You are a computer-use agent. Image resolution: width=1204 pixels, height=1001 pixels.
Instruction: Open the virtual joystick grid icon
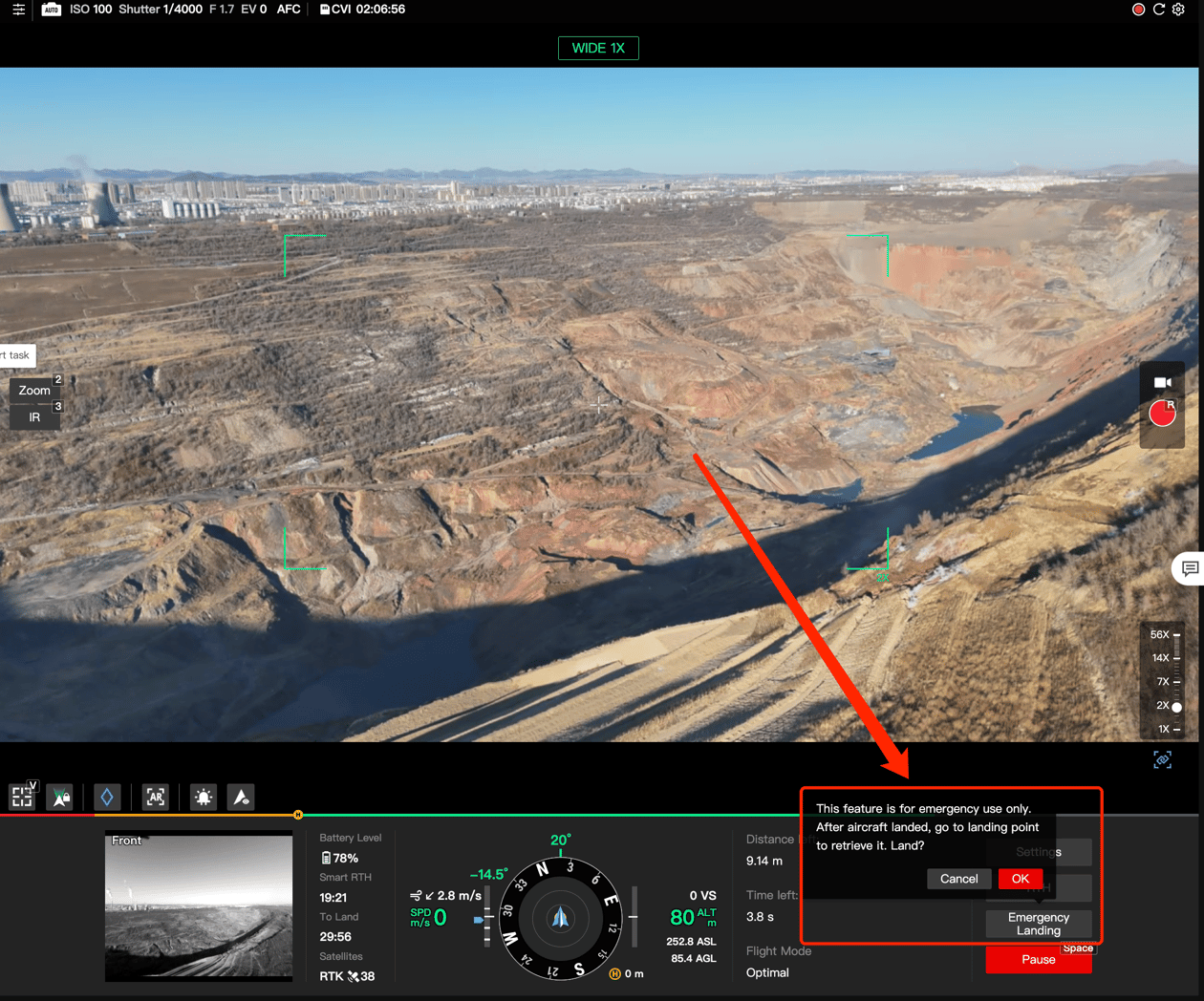click(21, 797)
